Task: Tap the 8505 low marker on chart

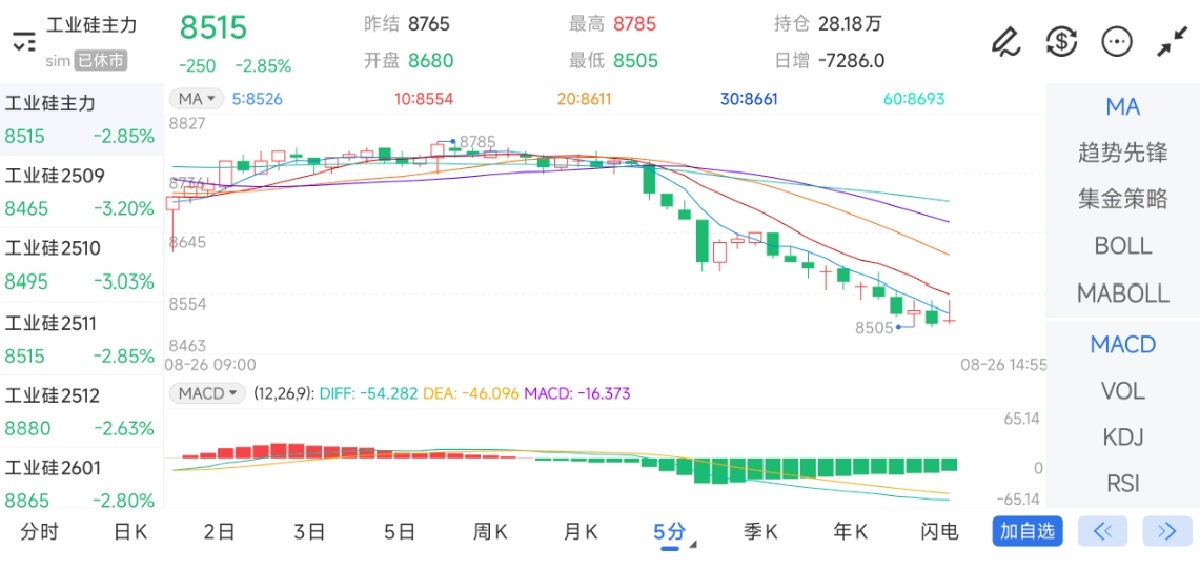Action: click(x=873, y=327)
